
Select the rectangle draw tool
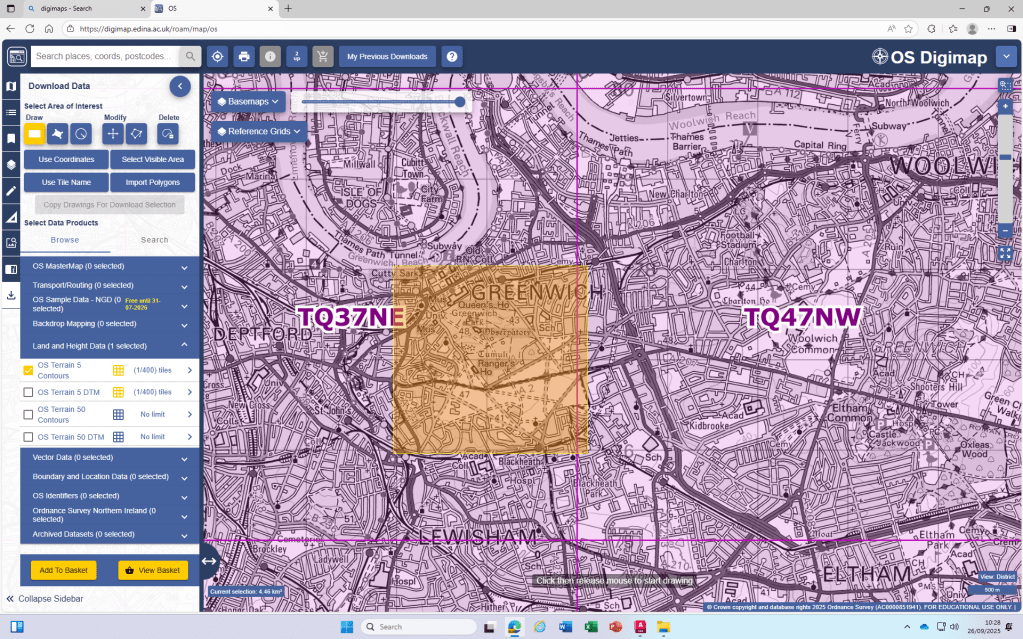click(34, 133)
